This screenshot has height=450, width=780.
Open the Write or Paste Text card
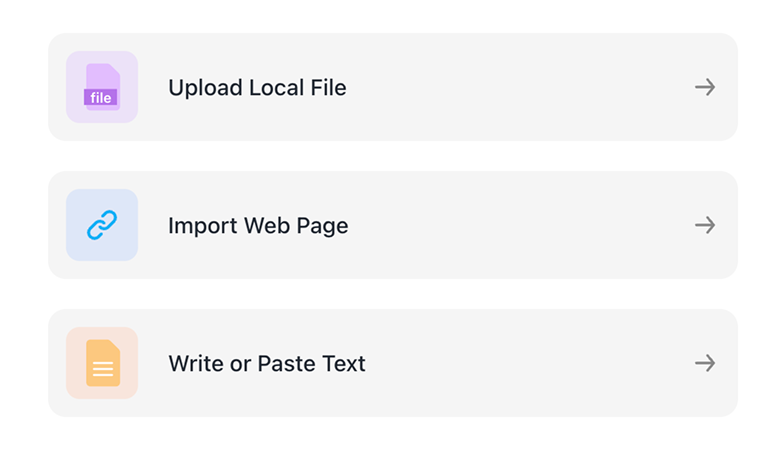coord(393,363)
